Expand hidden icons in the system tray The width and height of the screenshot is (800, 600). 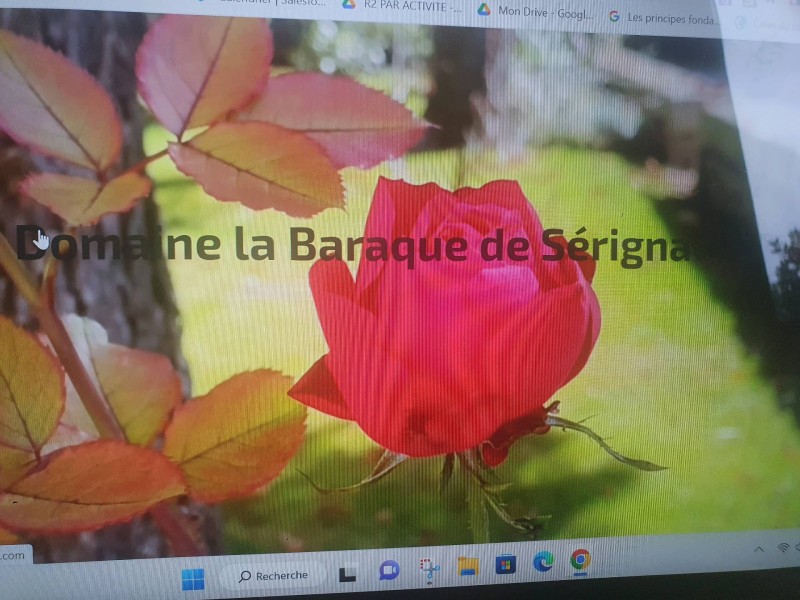[759, 548]
